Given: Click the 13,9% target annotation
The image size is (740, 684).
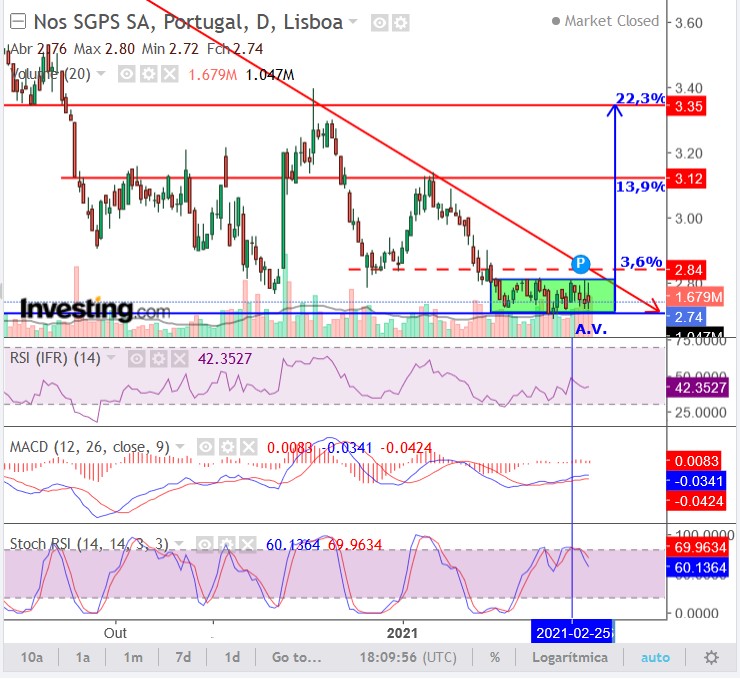Looking at the screenshot, I should tap(640, 186).
